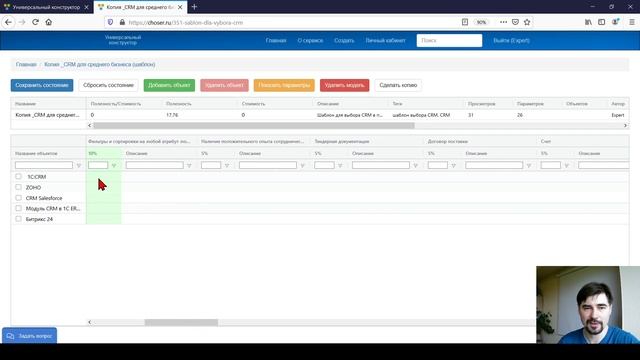Screen dimensions: 640x360
Task: Click the highlighted 10% column filter box
Action: click(98, 165)
